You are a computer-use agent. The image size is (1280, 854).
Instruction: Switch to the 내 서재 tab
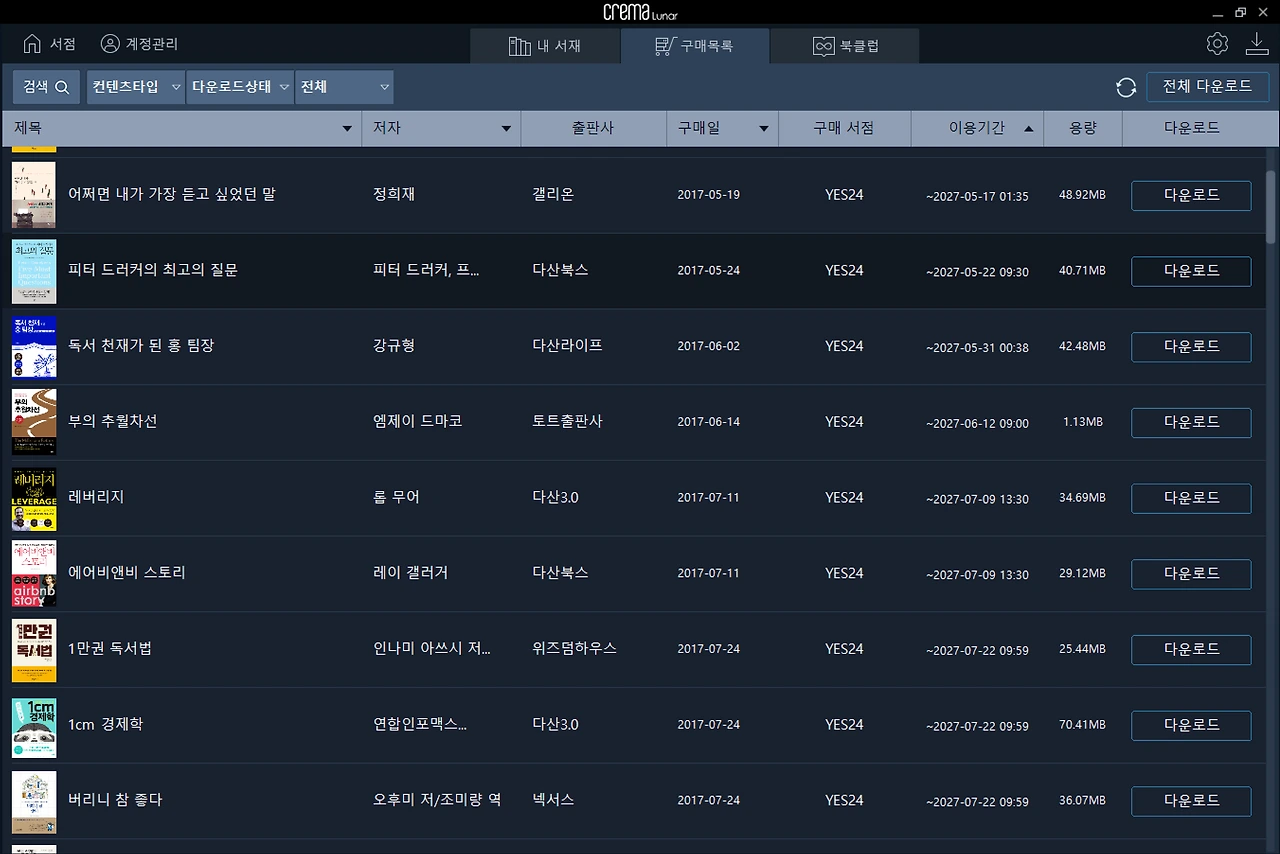545,46
